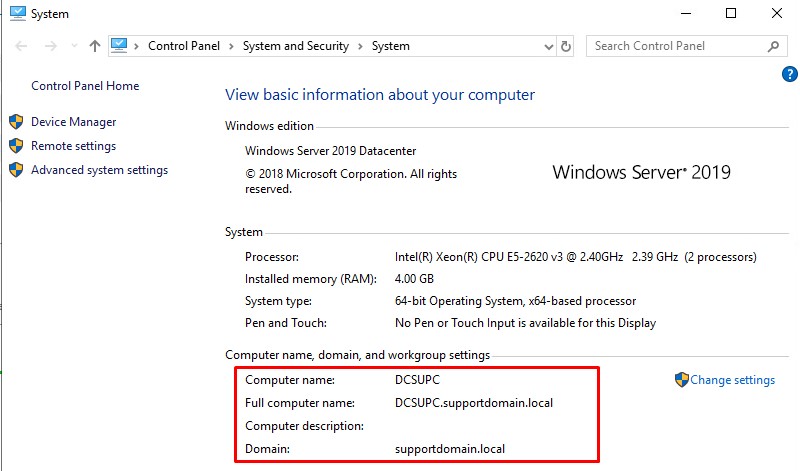Select the System breadcrumb

coord(390,46)
